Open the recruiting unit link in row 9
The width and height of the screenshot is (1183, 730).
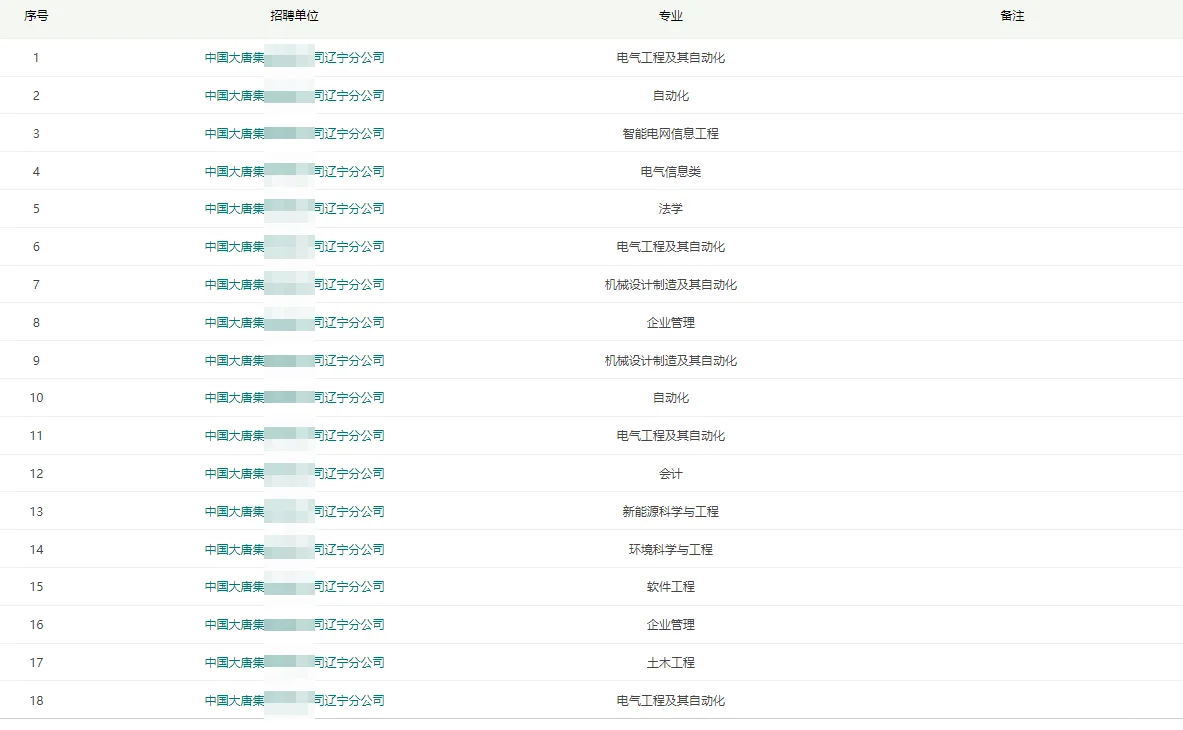point(294,360)
